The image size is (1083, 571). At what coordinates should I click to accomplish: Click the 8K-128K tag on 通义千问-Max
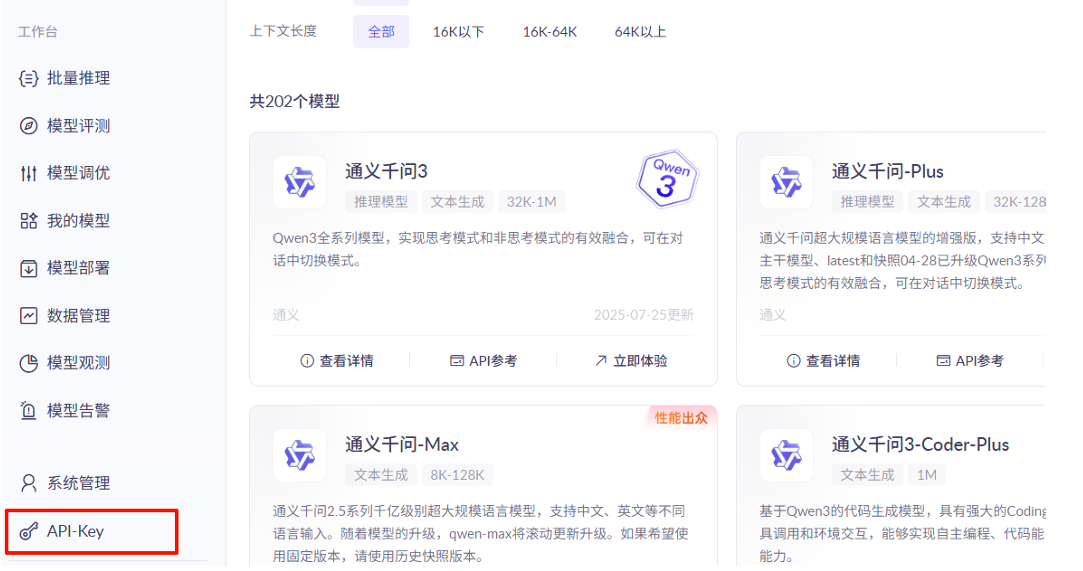(x=457, y=475)
